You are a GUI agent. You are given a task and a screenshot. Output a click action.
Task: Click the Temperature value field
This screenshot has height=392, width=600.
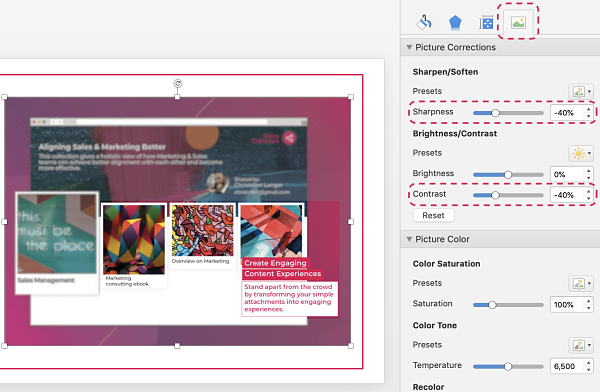[x=567, y=366]
